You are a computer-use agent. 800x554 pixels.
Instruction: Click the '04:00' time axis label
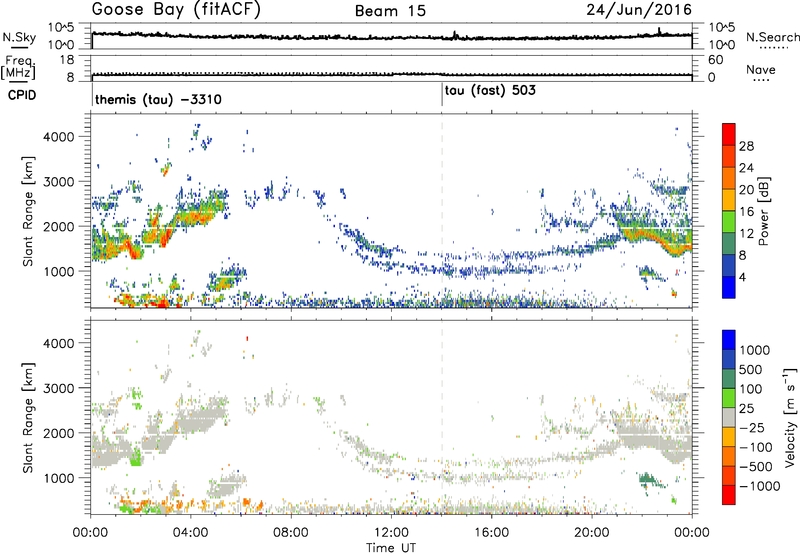click(190, 533)
